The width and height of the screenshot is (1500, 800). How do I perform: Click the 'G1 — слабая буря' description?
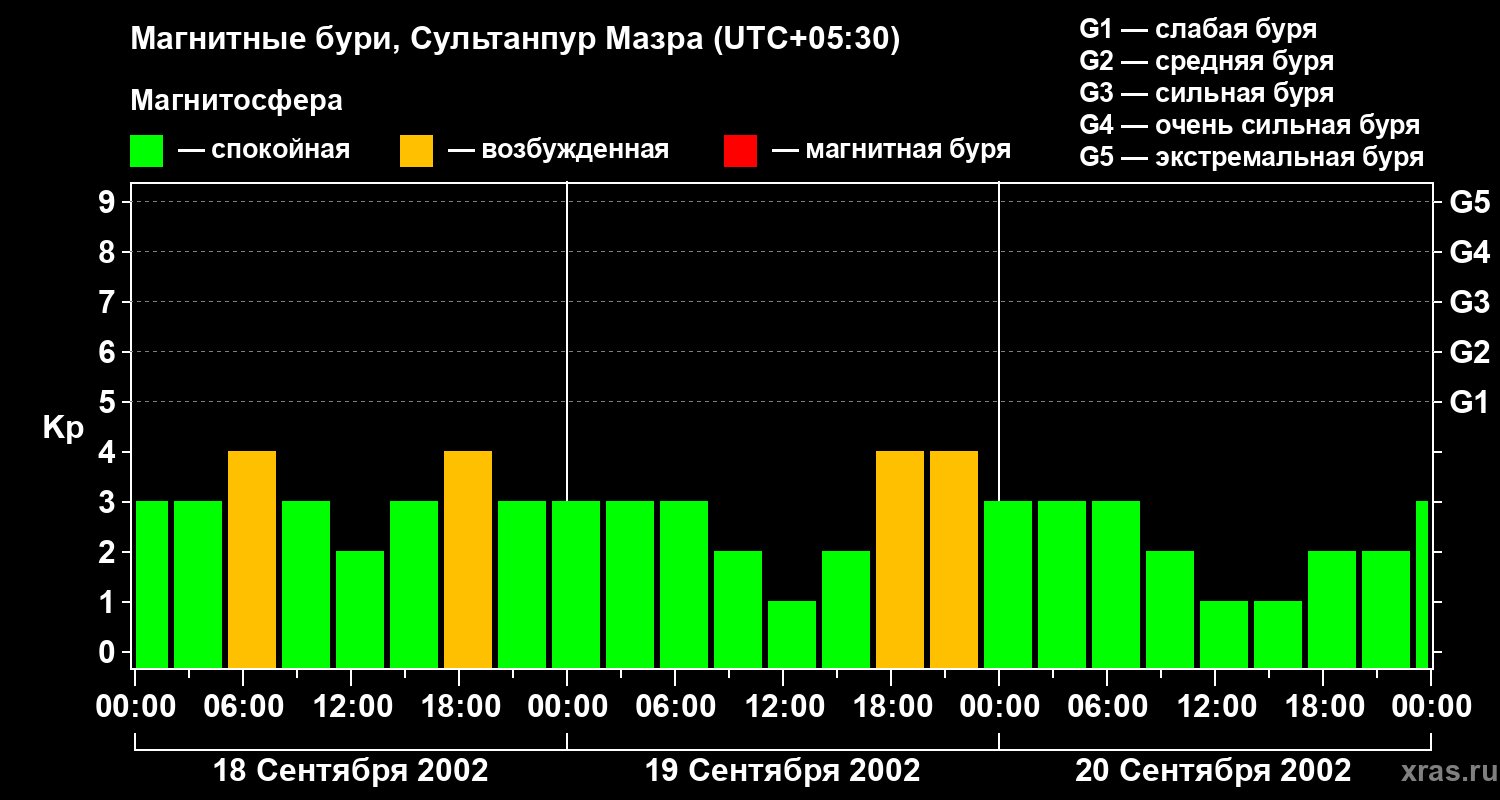[1198, 28]
